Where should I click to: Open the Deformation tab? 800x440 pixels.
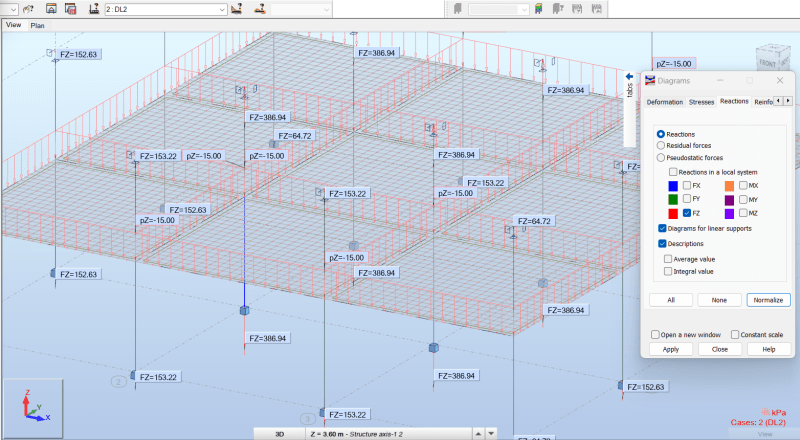click(x=664, y=102)
